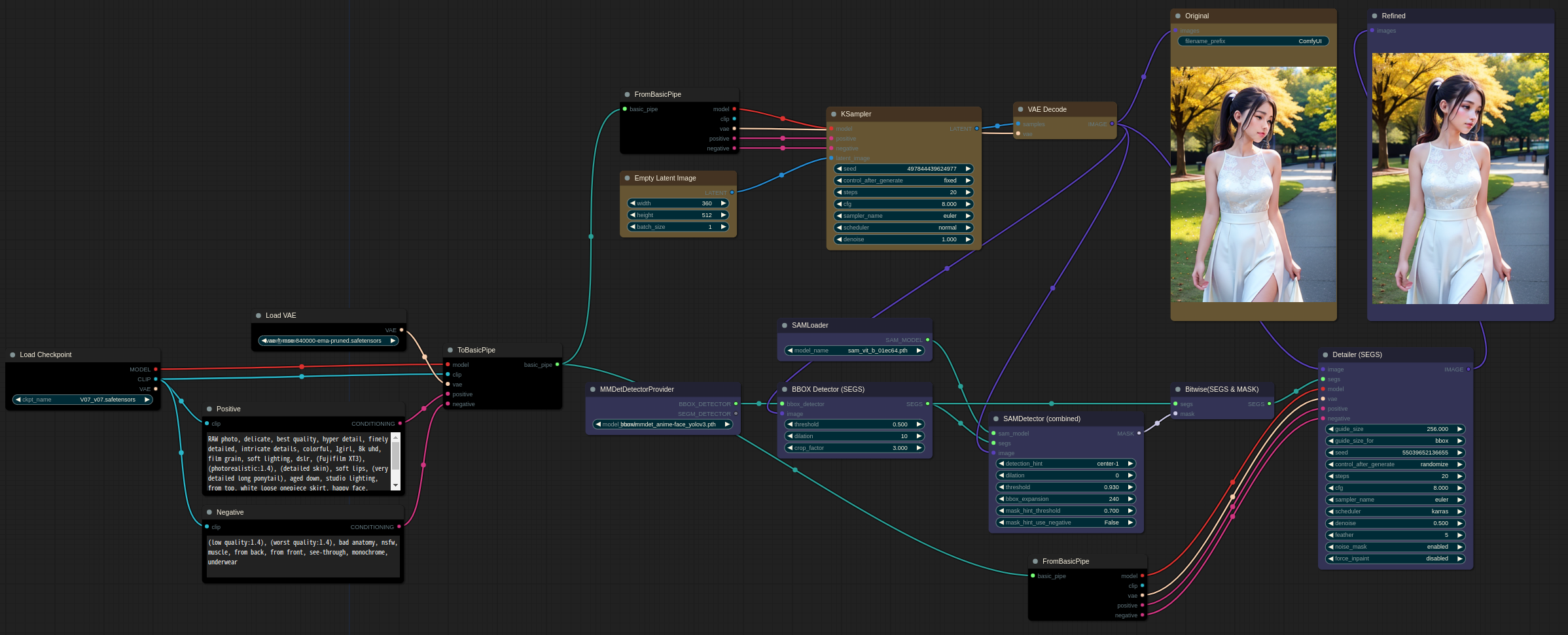Collapse the Detailer (SEGS) node via title dot

tap(1325, 355)
